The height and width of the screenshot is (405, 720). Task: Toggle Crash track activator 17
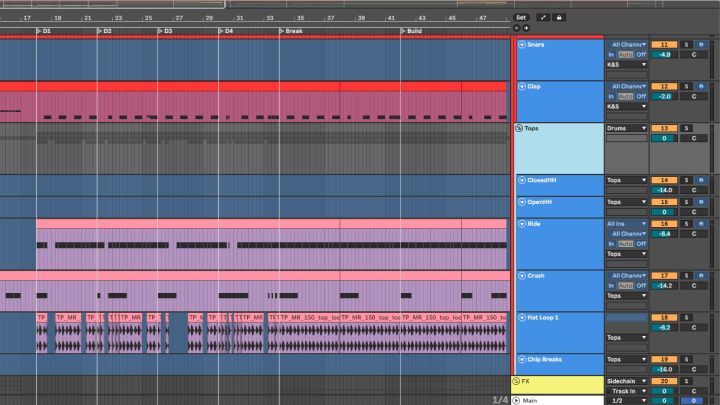[664, 276]
